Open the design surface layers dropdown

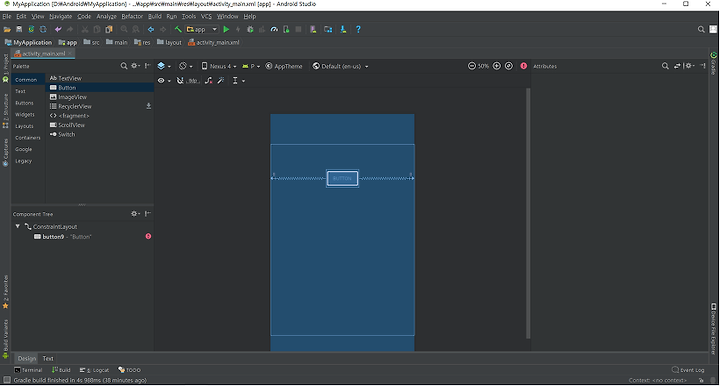click(164, 66)
